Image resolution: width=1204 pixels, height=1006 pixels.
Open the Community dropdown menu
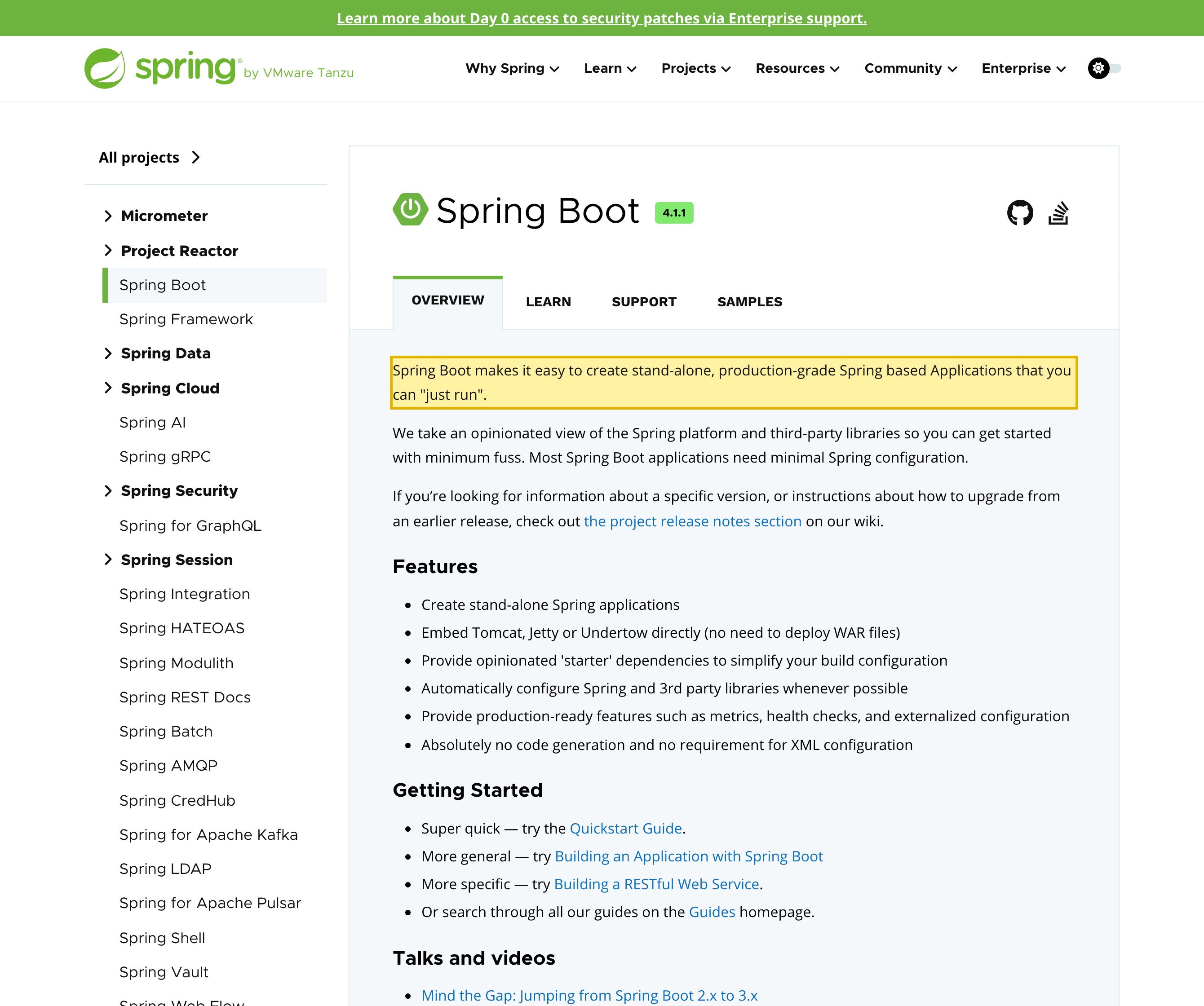(911, 68)
